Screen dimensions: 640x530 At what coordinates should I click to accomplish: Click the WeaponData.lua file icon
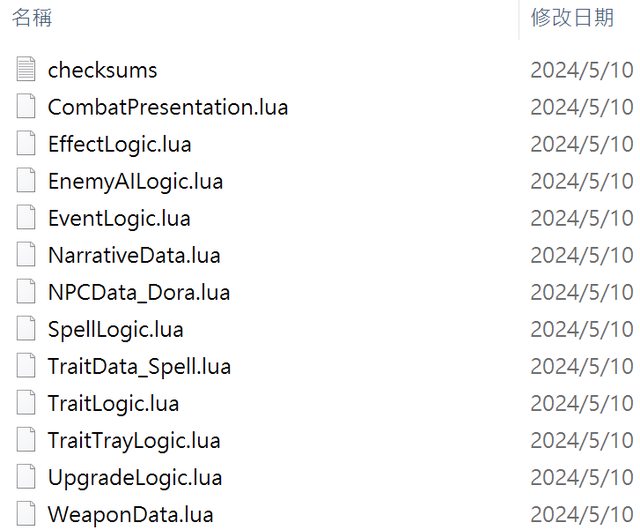26,514
